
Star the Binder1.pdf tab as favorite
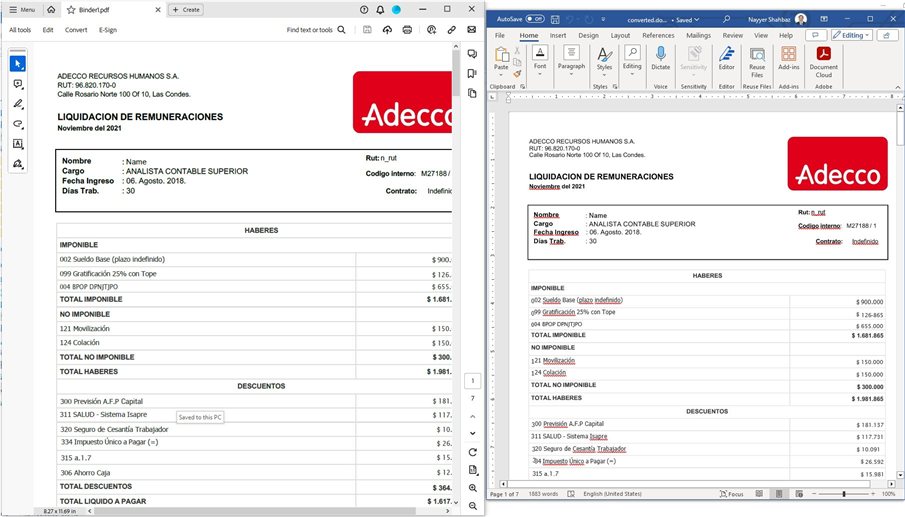click(70, 9)
